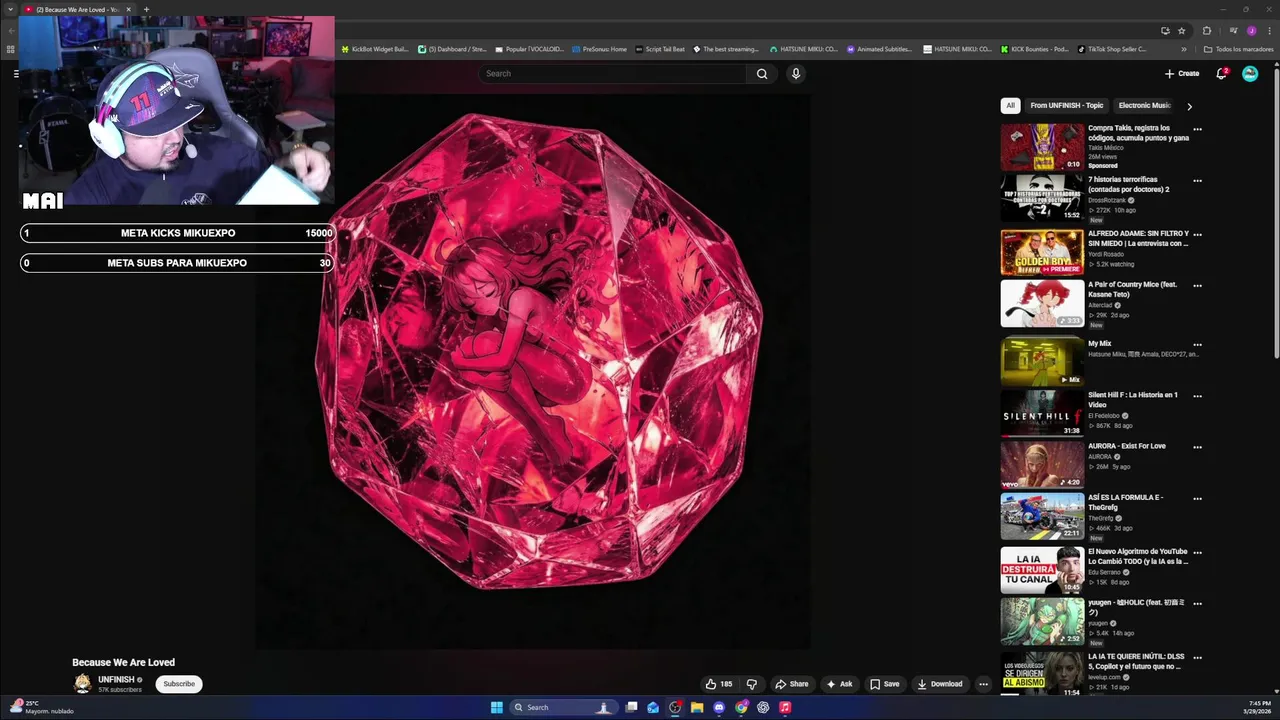Open File Explorer from the taskbar
The height and width of the screenshot is (720, 1280).
click(697, 707)
